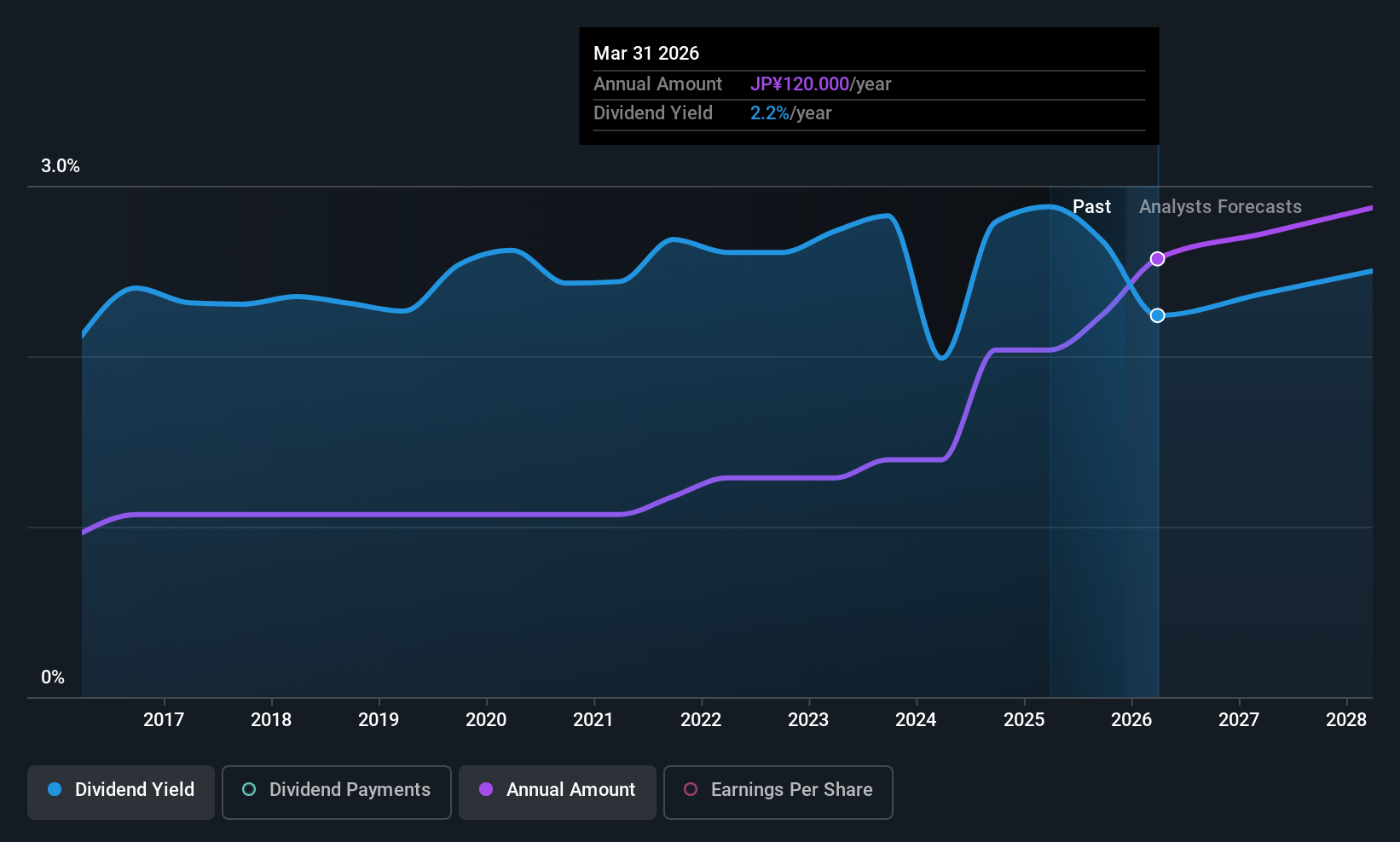Click the purple Annual Amount legend dot

(486, 790)
